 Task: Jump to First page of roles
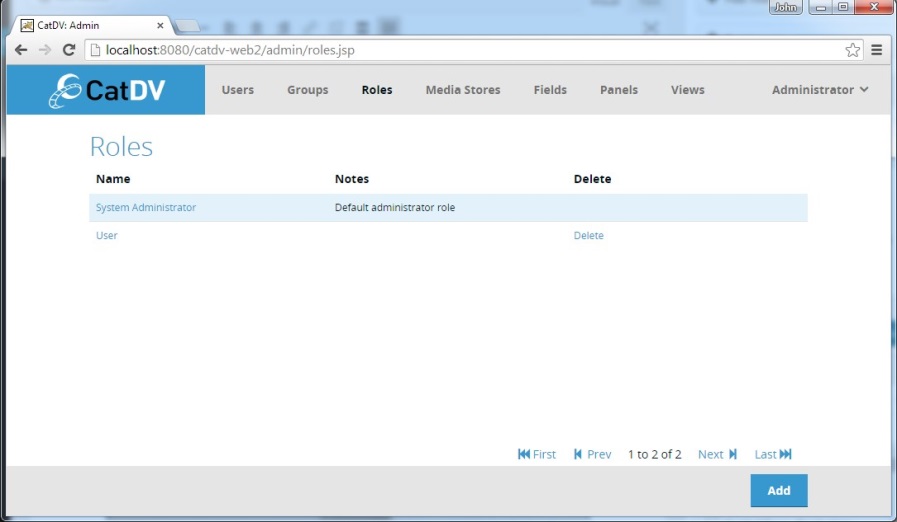[537, 454]
